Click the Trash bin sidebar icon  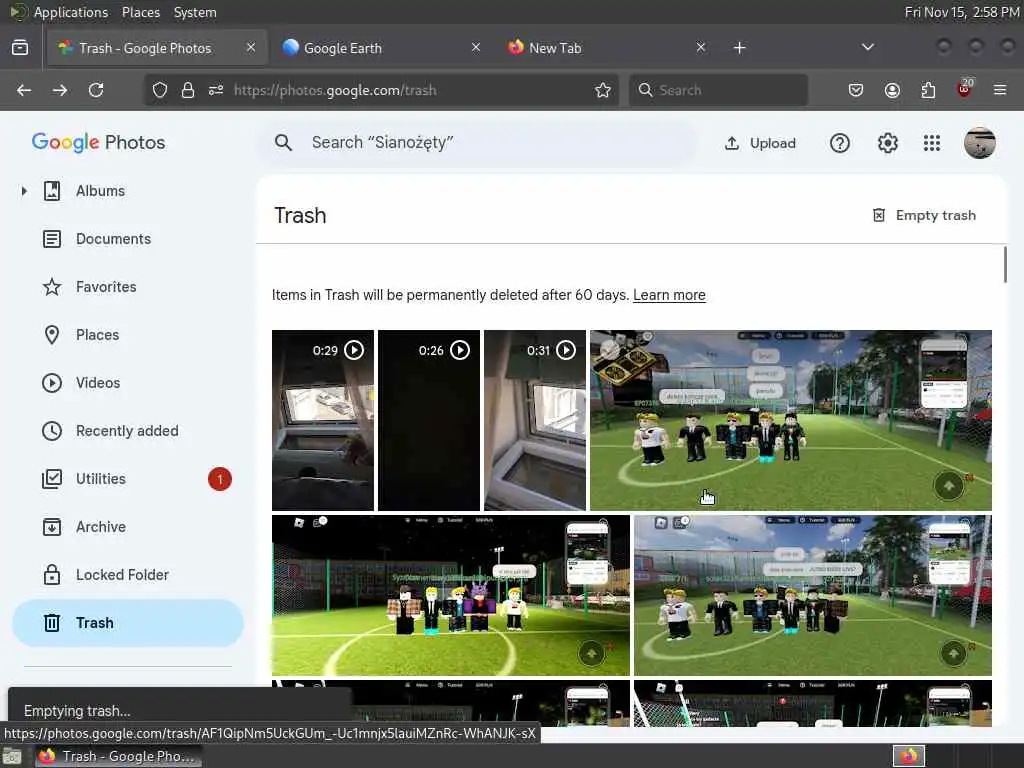pos(52,623)
